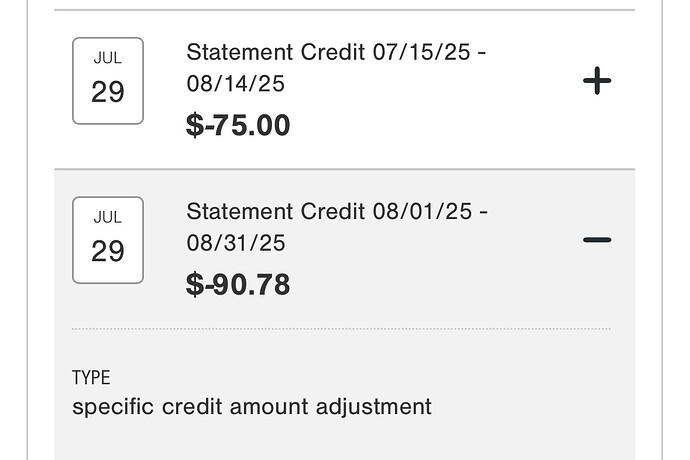This screenshot has width=690, height=460.
Task: Click day '29' in the white row badge
Action: click(108, 92)
